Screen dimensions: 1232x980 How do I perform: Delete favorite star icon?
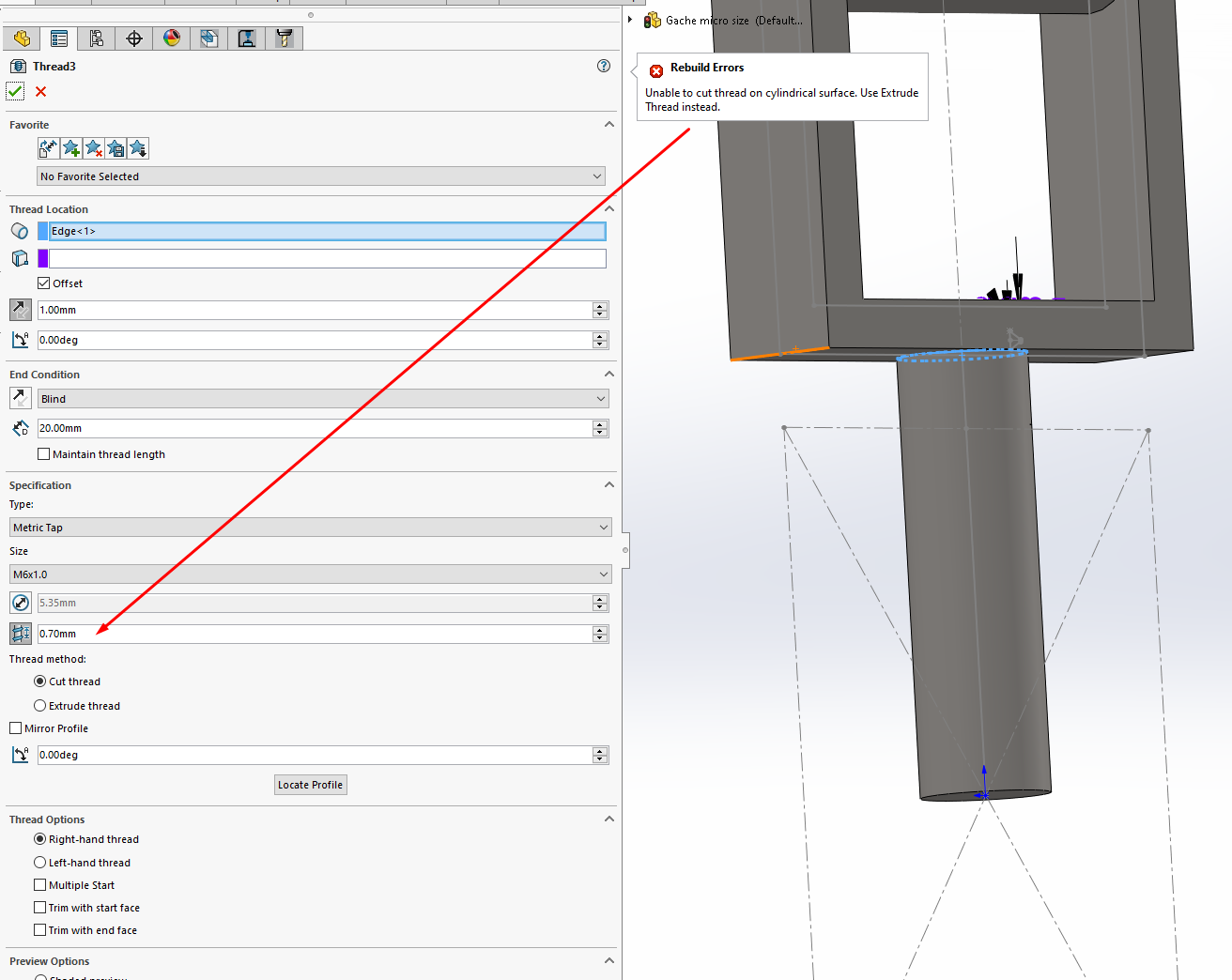click(x=93, y=148)
